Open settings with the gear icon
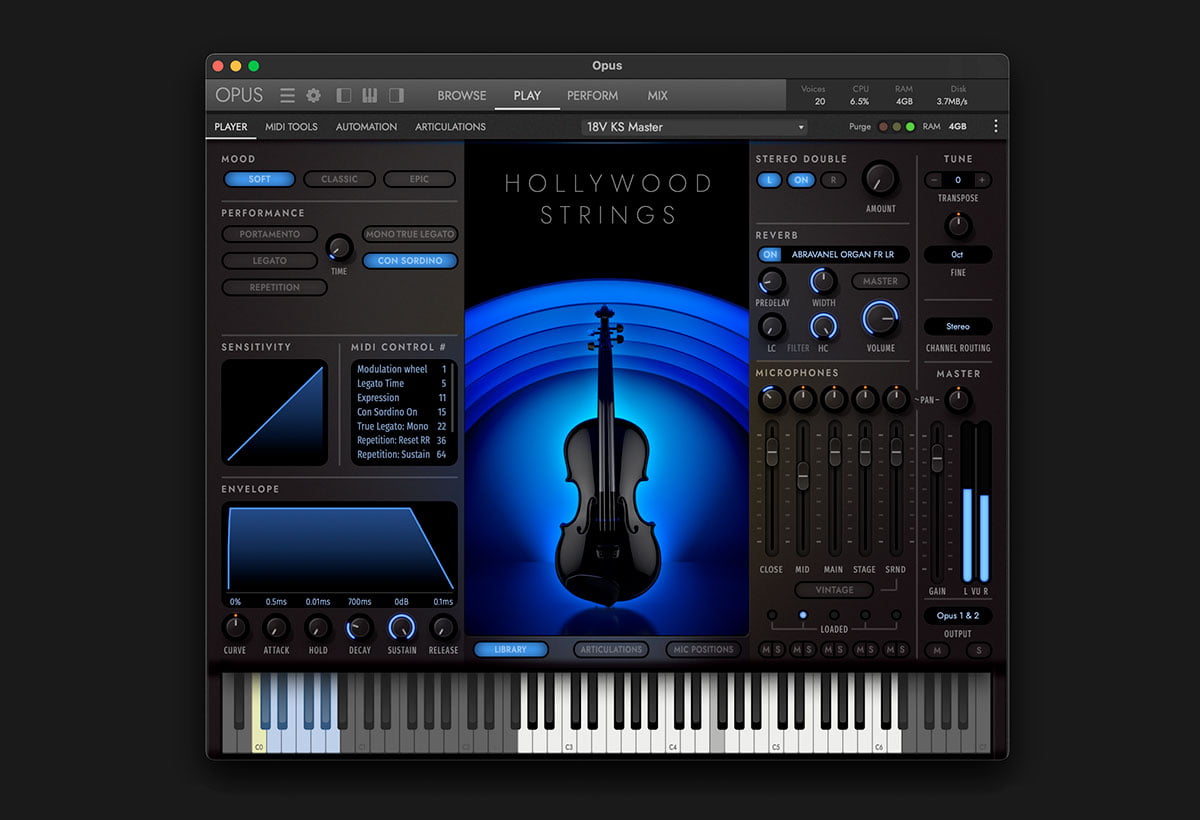This screenshot has height=820, width=1200. [x=314, y=96]
